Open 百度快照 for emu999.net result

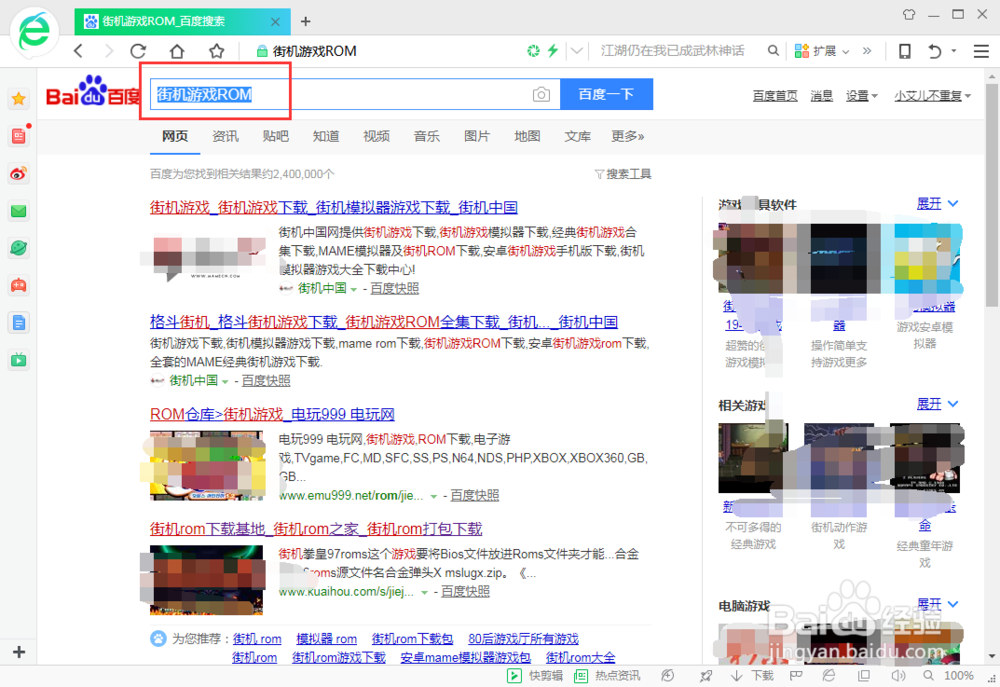tap(474, 495)
